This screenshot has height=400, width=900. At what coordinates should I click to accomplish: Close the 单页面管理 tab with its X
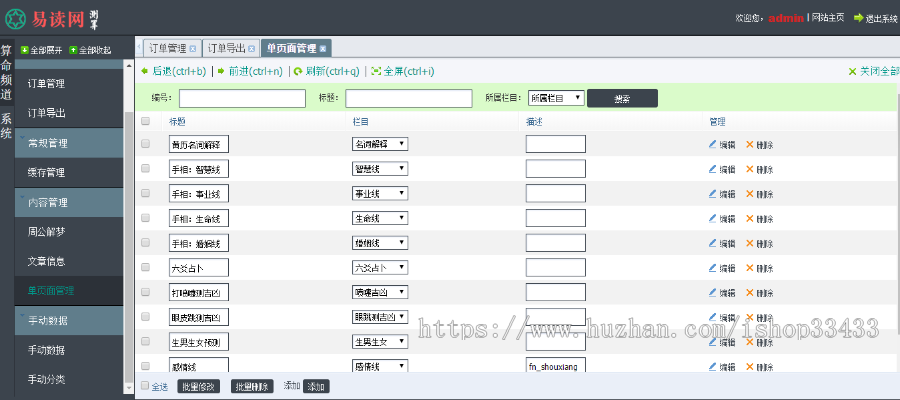[x=323, y=49]
